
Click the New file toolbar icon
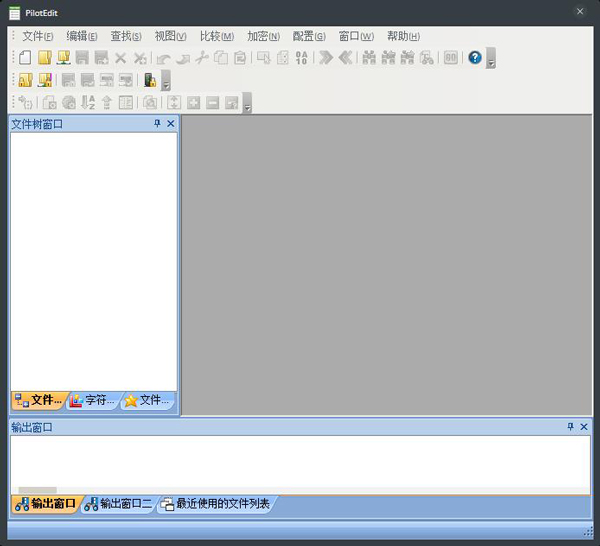click(x=25, y=58)
